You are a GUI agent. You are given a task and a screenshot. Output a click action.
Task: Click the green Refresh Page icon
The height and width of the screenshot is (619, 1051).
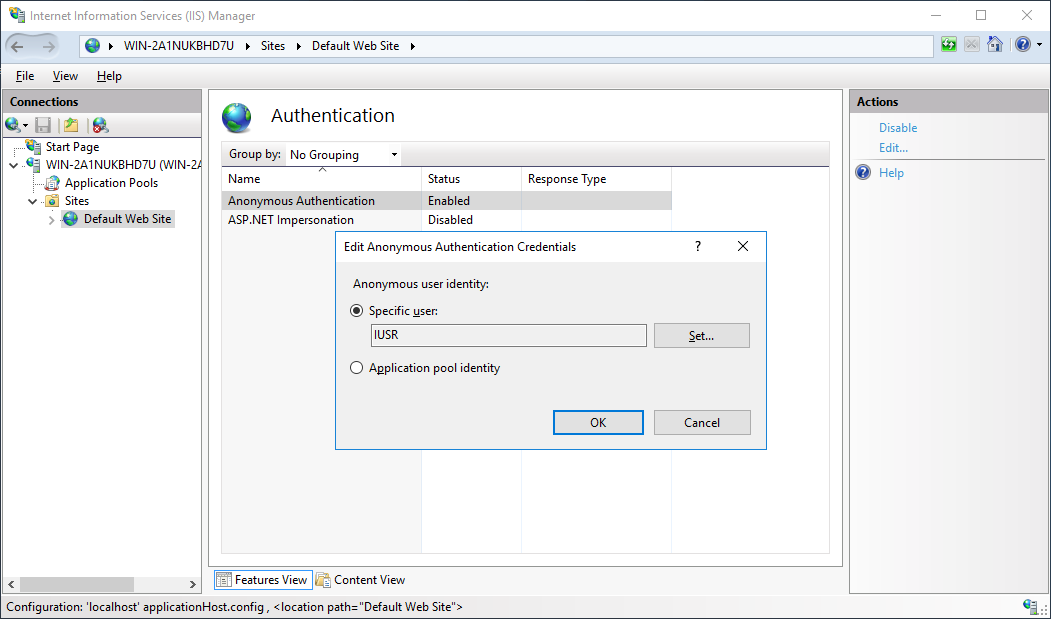pos(948,45)
